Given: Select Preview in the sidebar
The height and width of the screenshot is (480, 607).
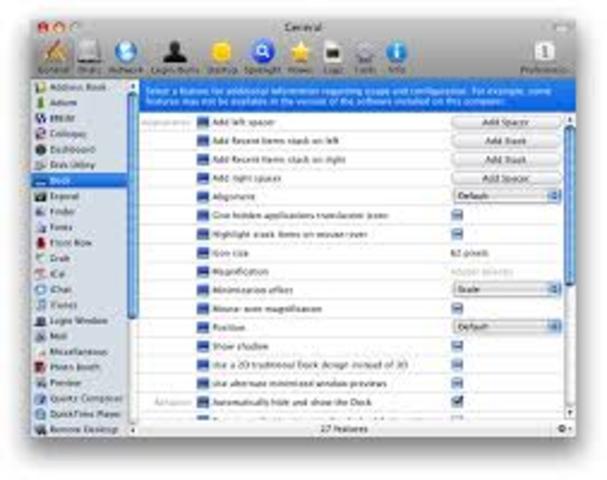Looking at the screenshot, I should pos(79,383).
